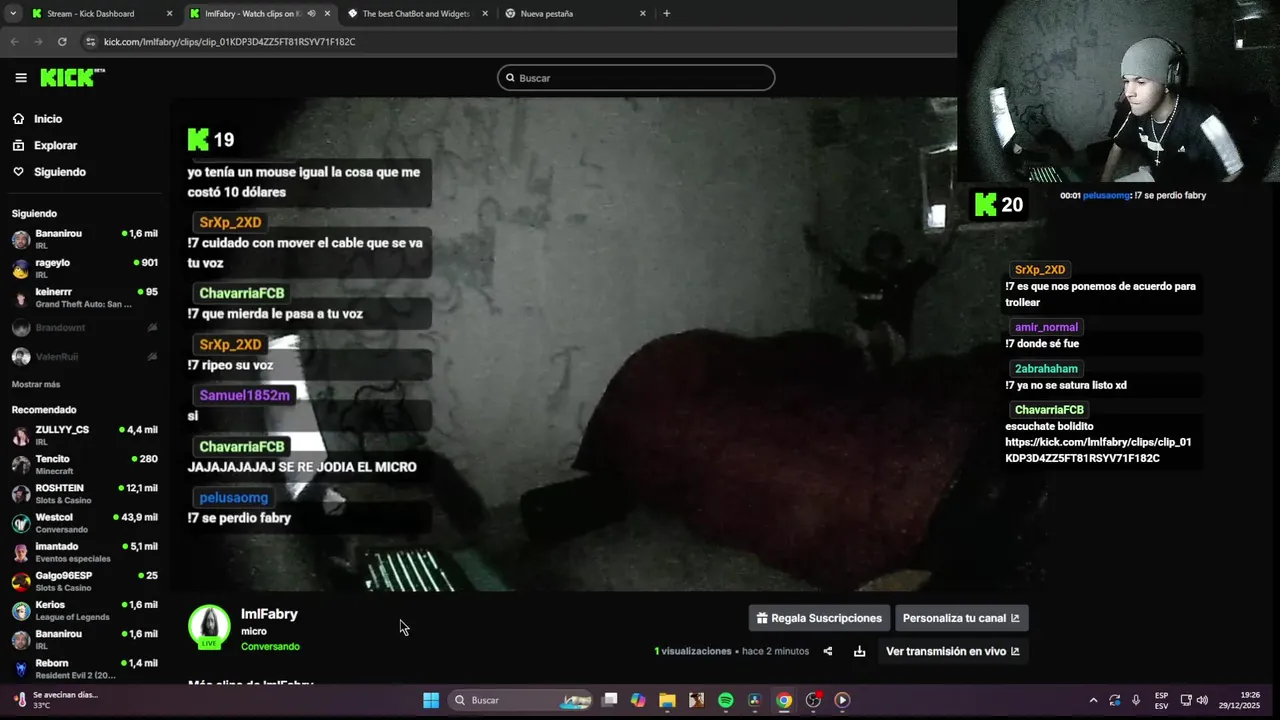Viewport: 1280px width, 720px height.
Task: Open Explorar in the Kick sidebar
Action: (55, 145)
